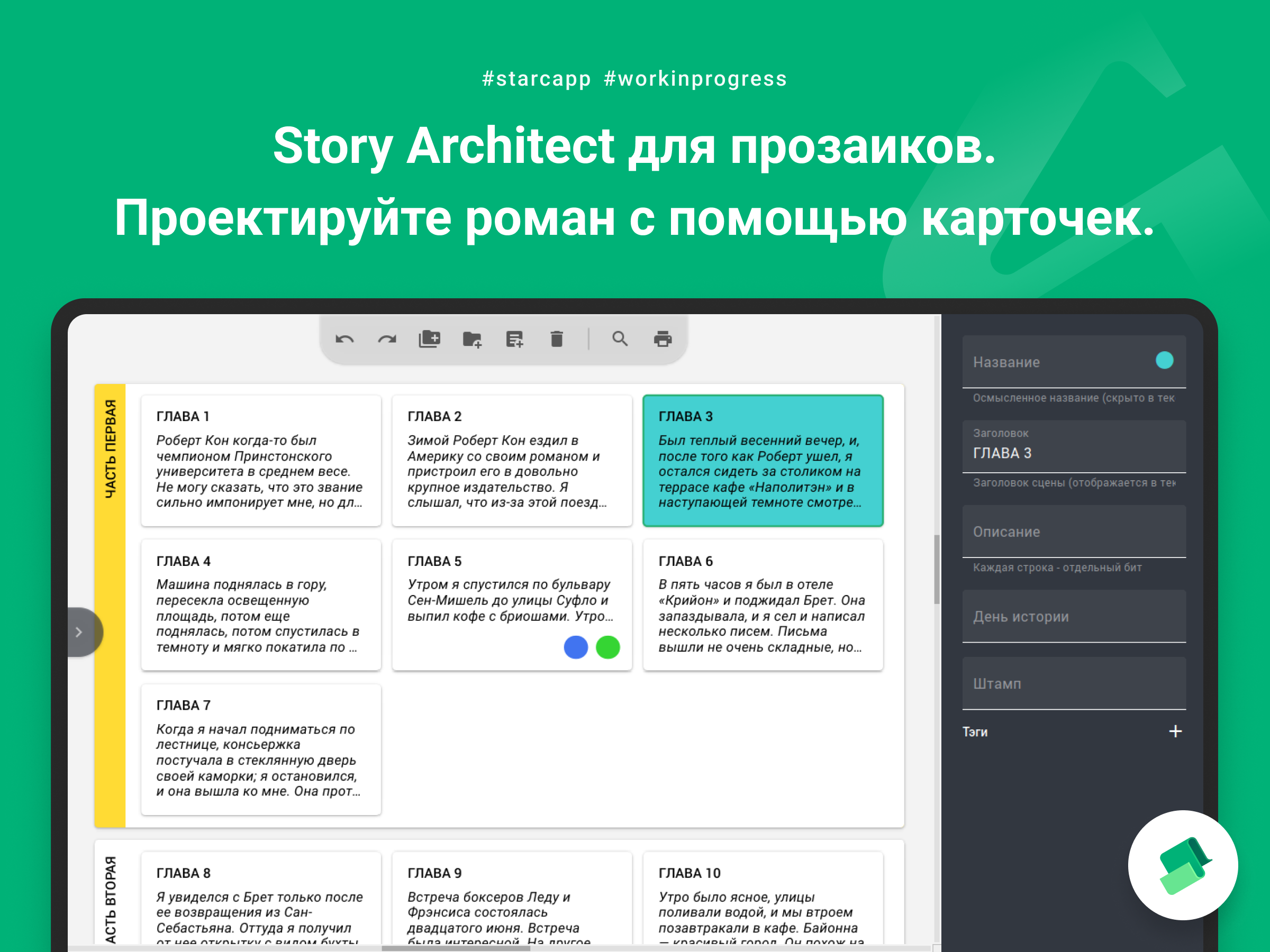Image resolution: width=1270 pixels, height=952 pixels.
Task: Add a new text note with the list-plus icon
Action: 514,339
